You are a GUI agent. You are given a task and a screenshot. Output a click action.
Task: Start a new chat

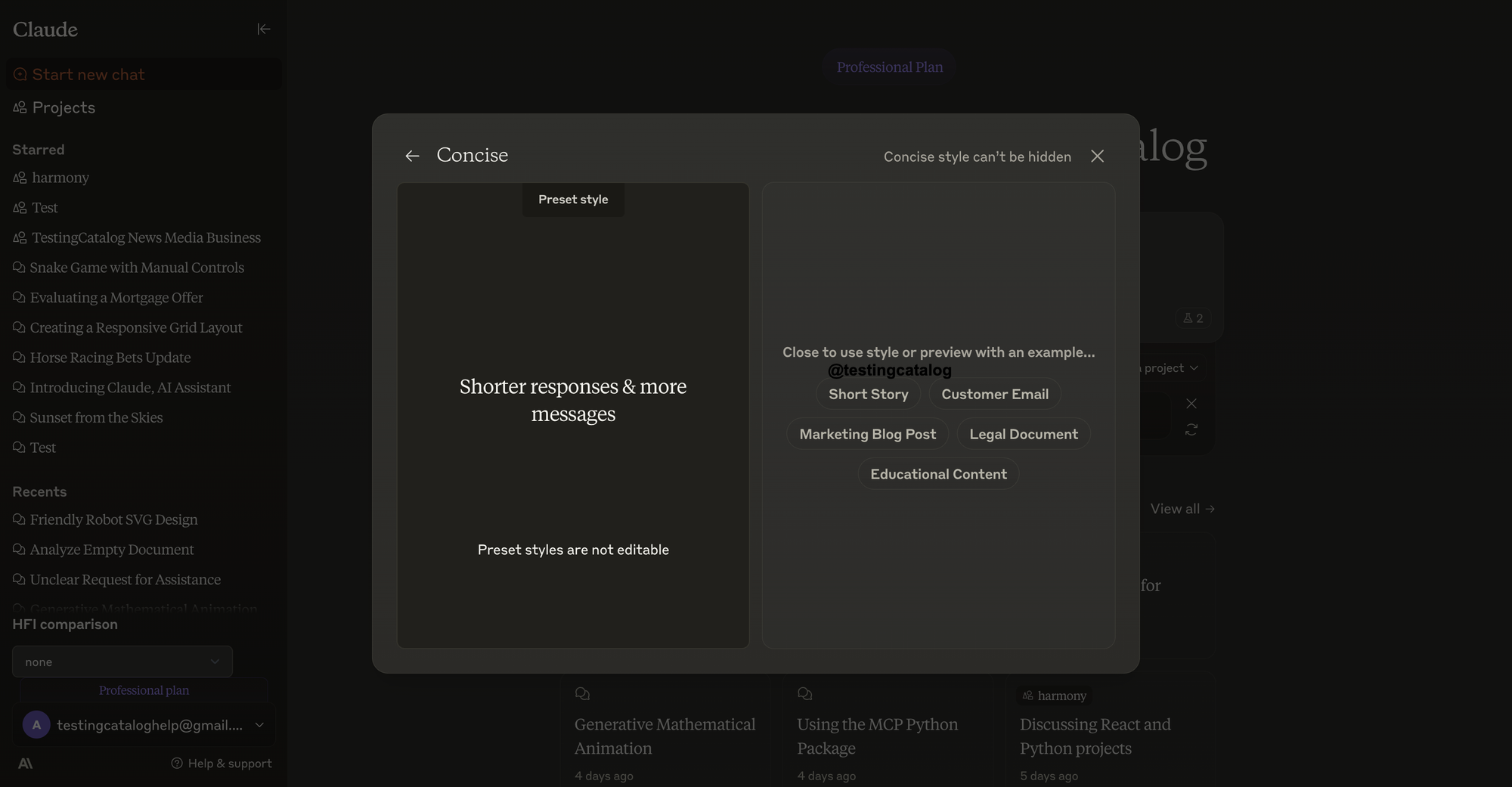pyautogui.click(x=144, y=74)
